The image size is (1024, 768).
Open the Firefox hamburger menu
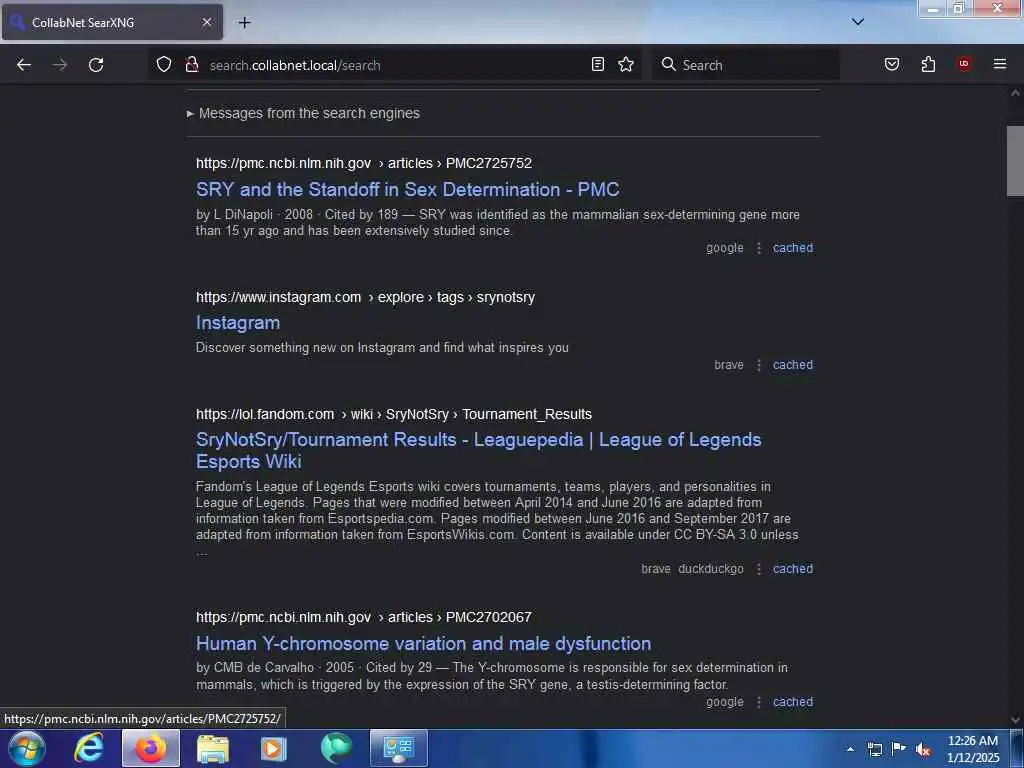[1000, 64]
